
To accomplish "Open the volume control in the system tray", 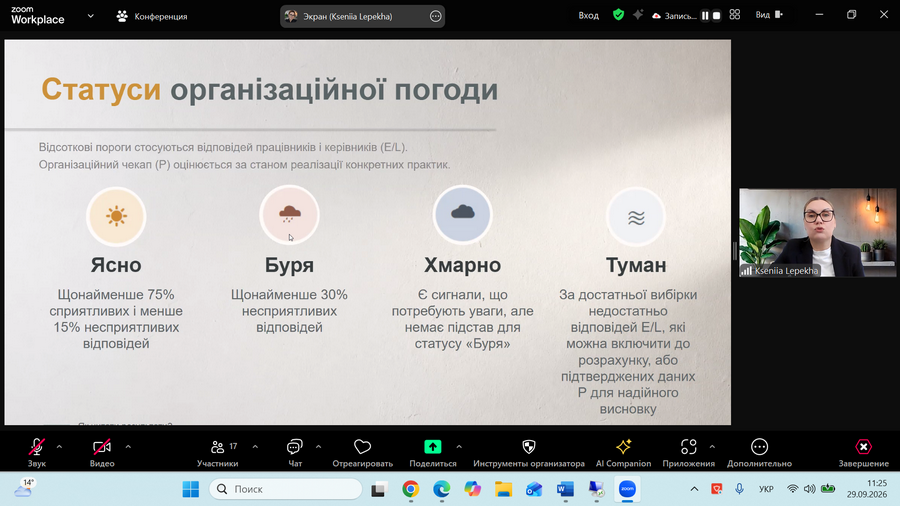I will point(809,489).
